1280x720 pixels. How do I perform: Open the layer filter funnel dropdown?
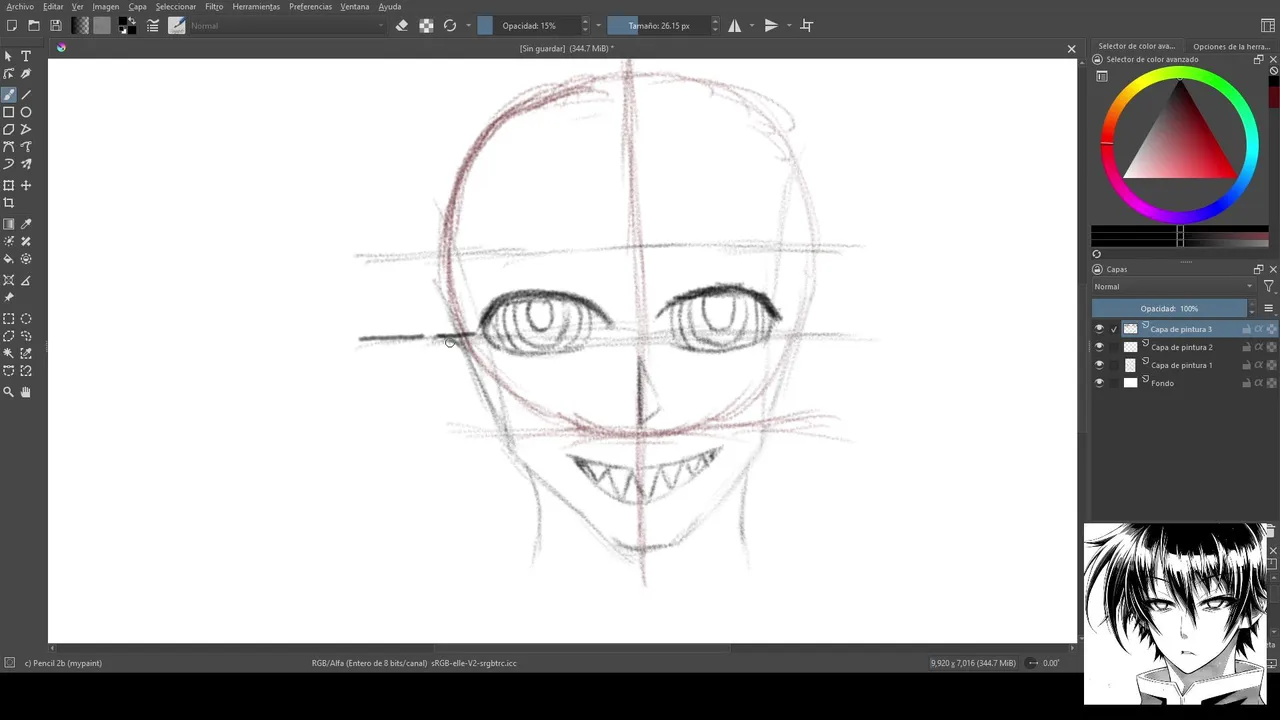tap(1269, 287)
